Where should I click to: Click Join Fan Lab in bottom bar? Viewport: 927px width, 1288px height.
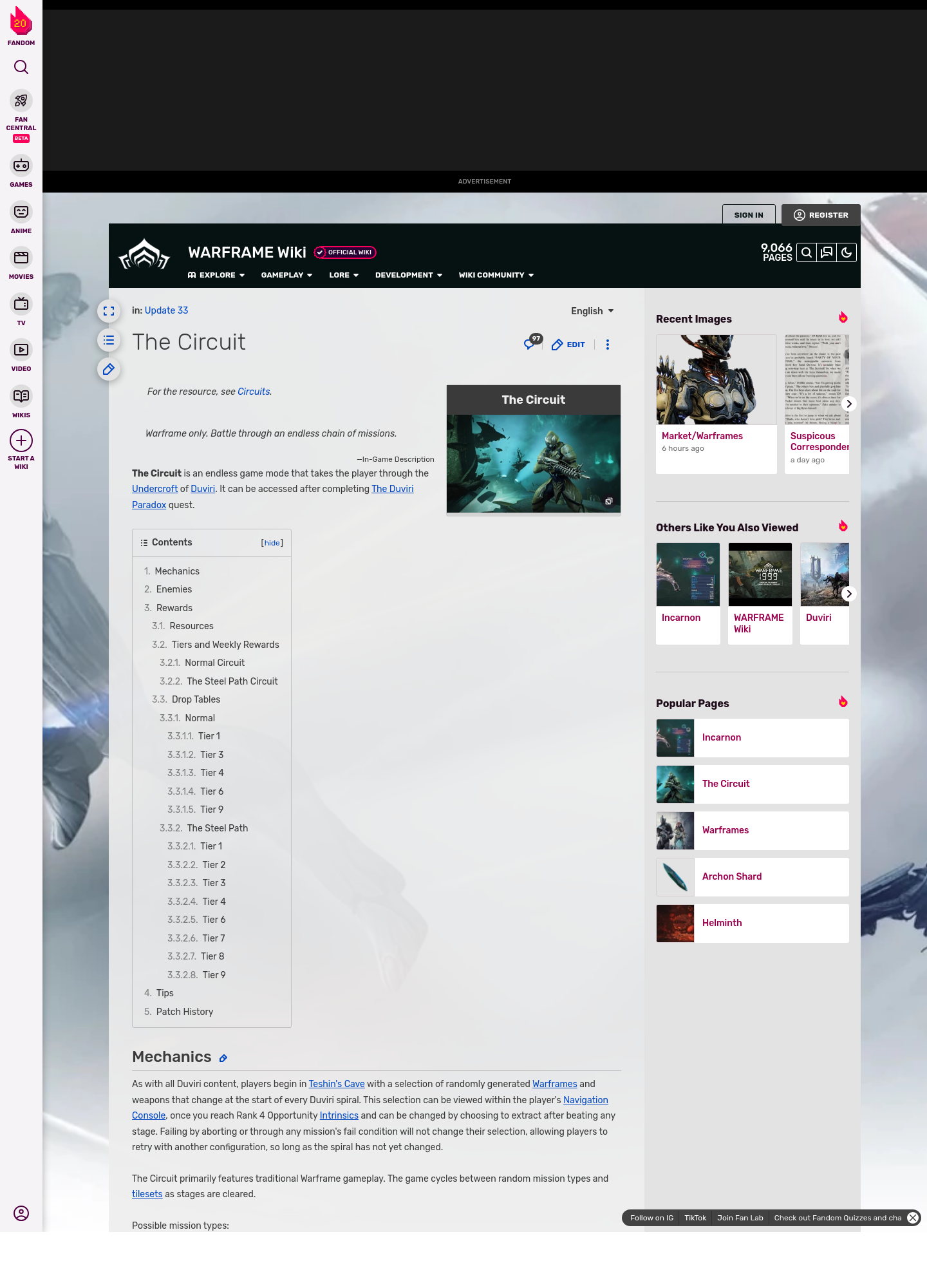[x=740, y=1218]
